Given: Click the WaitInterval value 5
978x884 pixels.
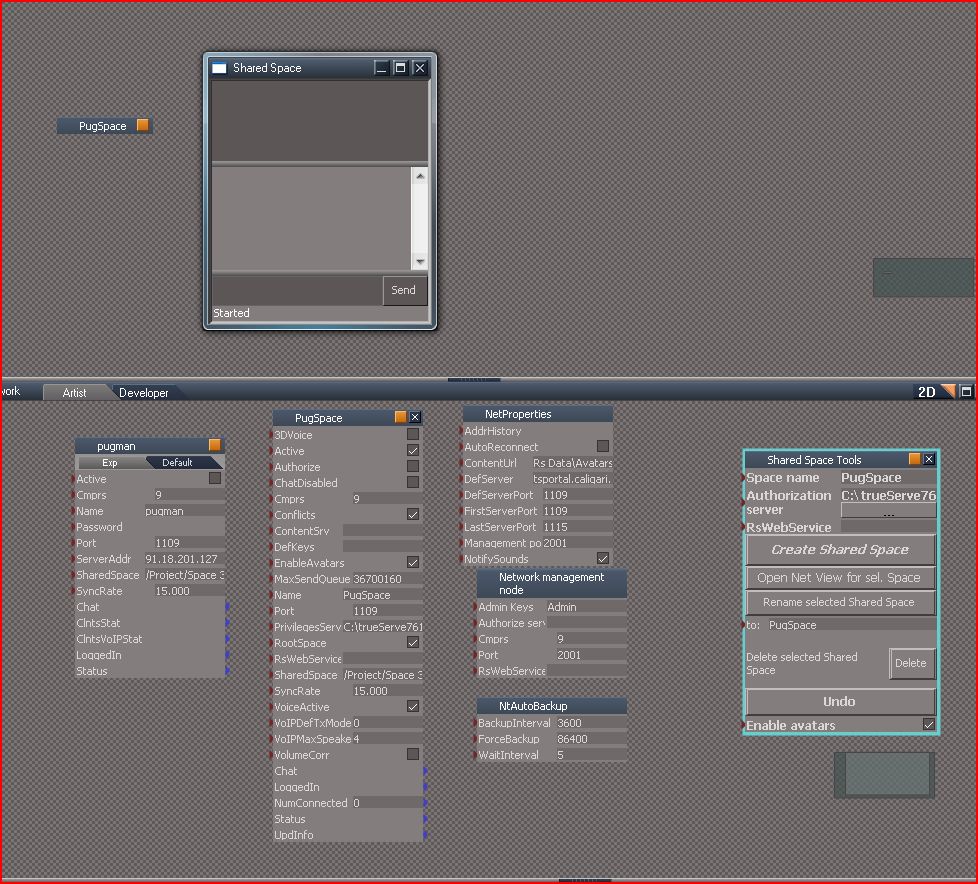Looking at the screenshot, I should point(591,755).
